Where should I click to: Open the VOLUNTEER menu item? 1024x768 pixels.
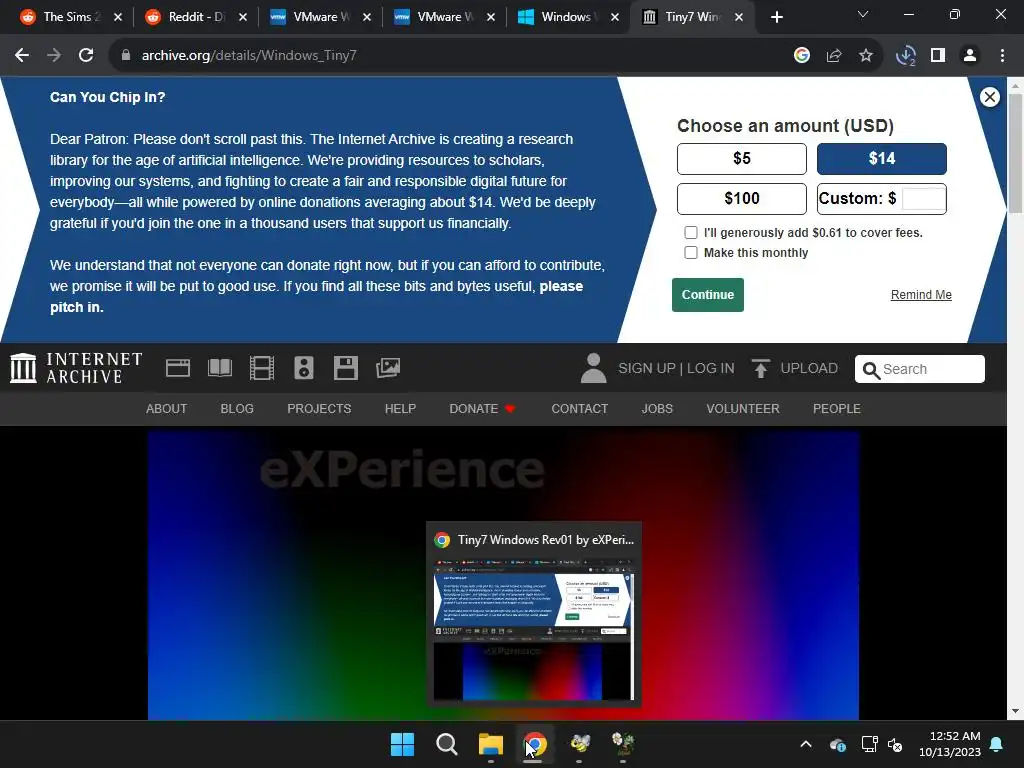(x=743, y=409)
